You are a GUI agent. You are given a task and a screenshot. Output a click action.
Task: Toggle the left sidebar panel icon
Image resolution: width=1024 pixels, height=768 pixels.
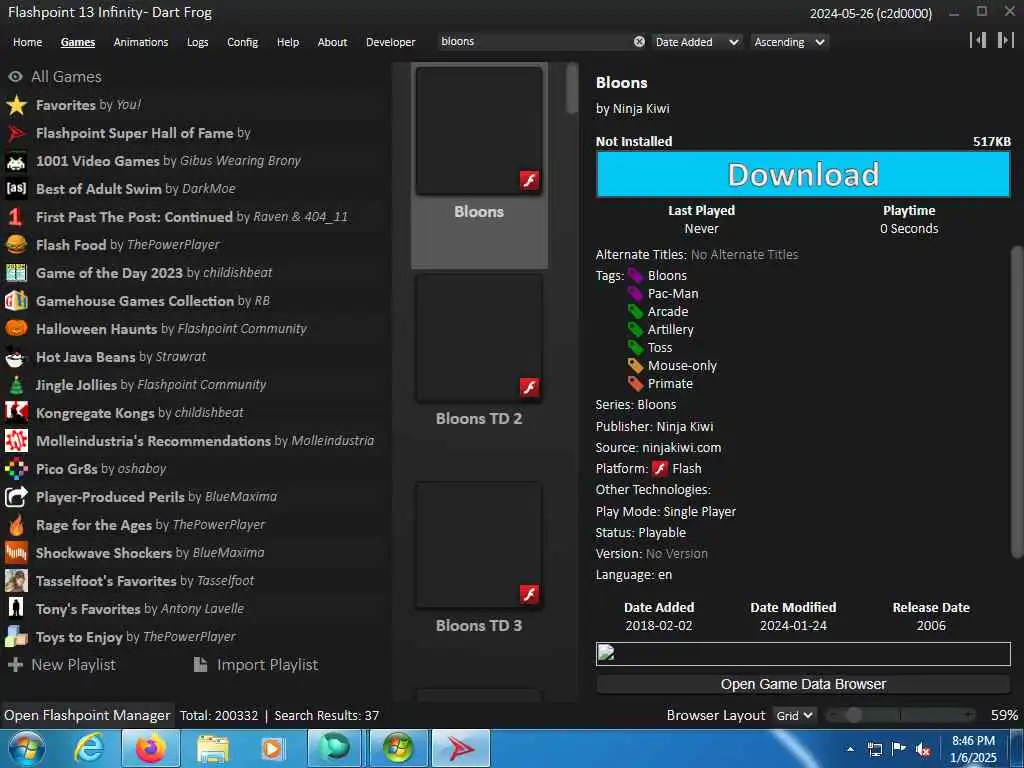coord(978,40)
